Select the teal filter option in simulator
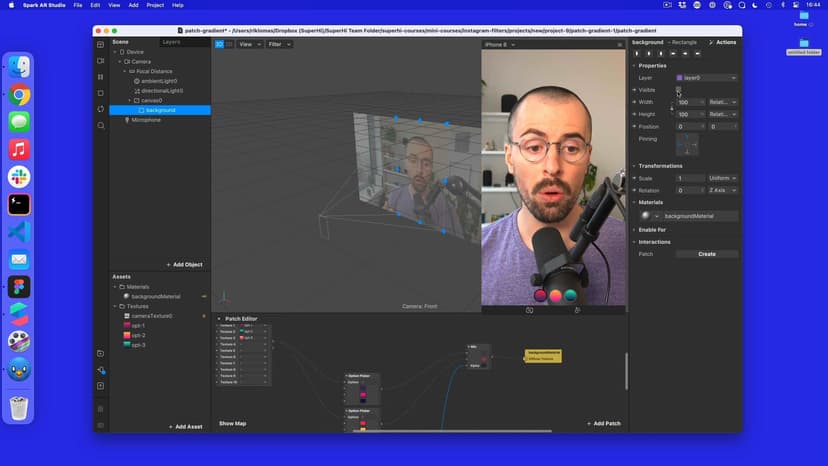 [570, 295]
